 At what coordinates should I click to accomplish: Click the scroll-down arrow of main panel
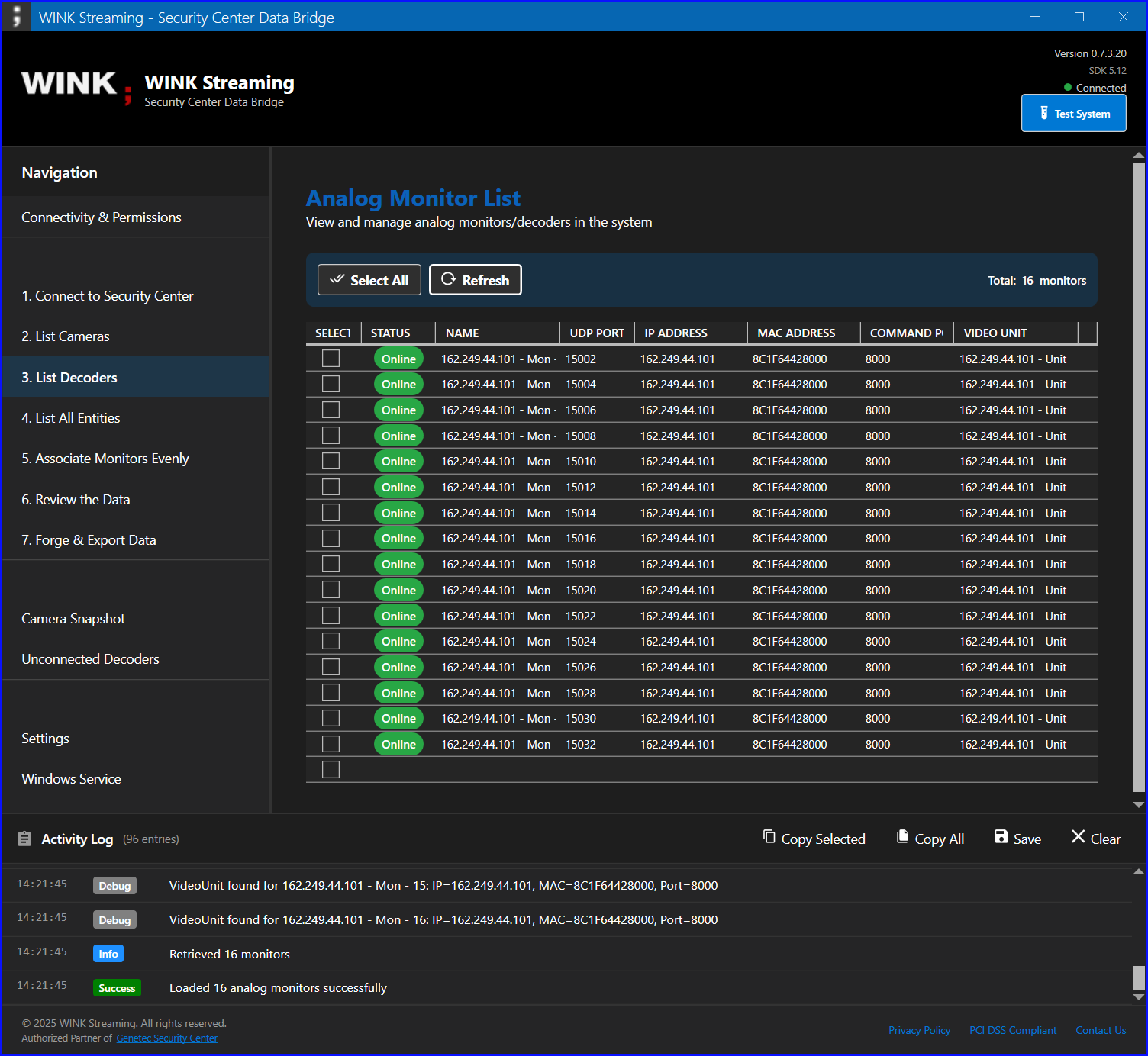coord(1139,804)
